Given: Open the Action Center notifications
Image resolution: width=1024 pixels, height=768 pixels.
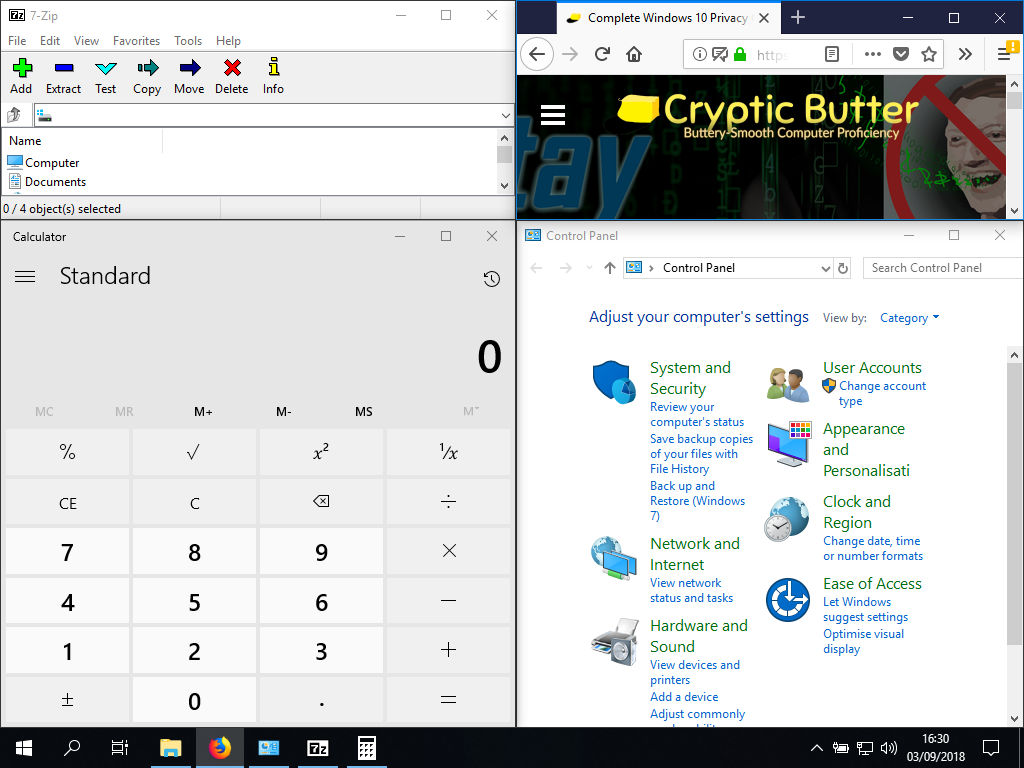Looking at the screenshot, I should click(x=991, y=748).
